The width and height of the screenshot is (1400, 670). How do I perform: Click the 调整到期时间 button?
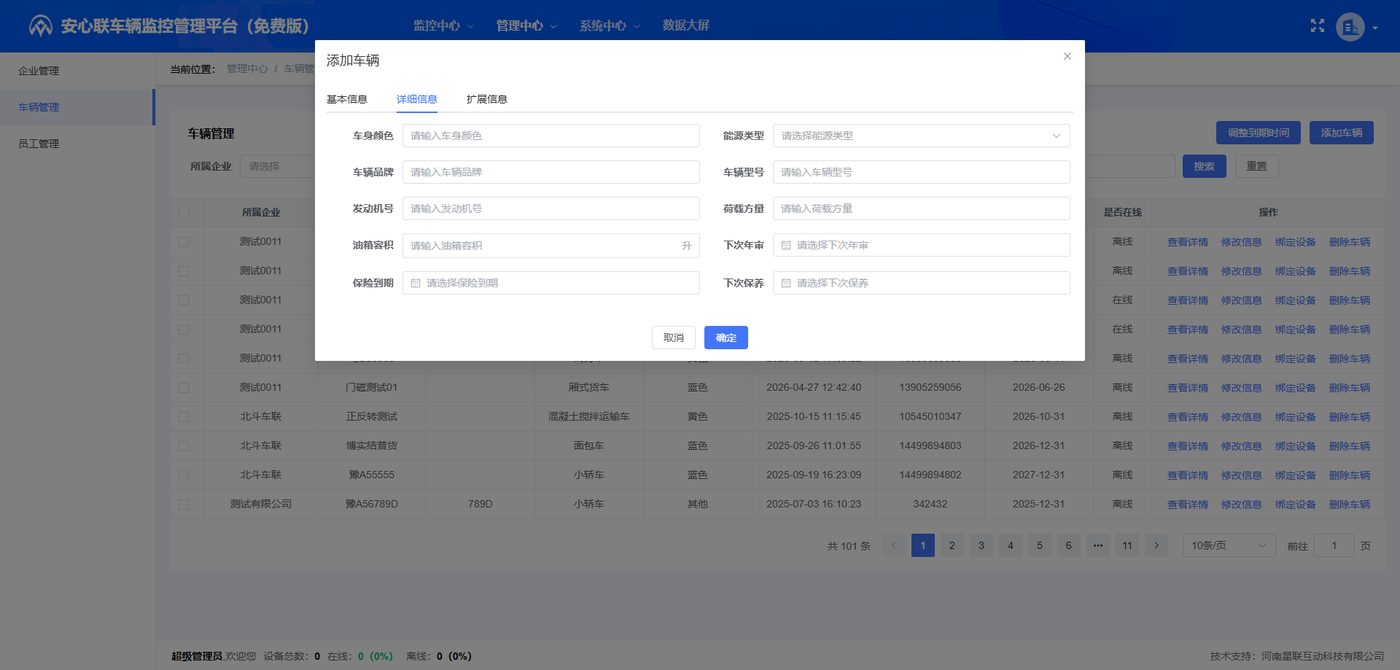click(x=1258, y=133)
